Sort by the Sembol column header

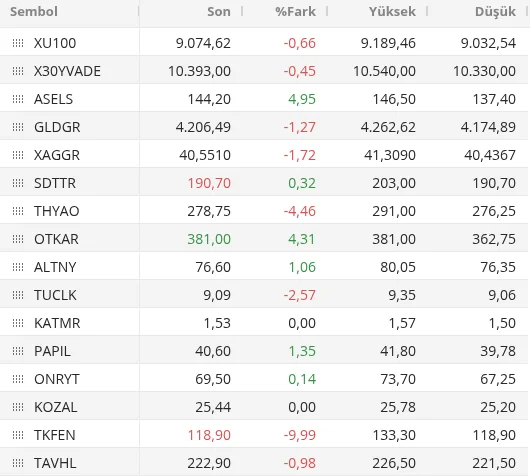click(x=34, y=11)
